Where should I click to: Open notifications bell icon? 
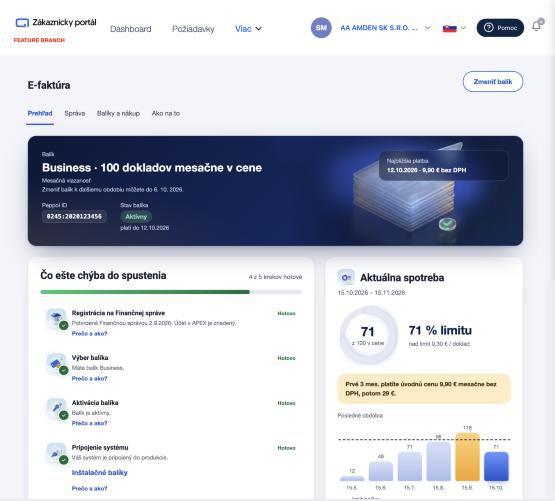pos(537,26)
